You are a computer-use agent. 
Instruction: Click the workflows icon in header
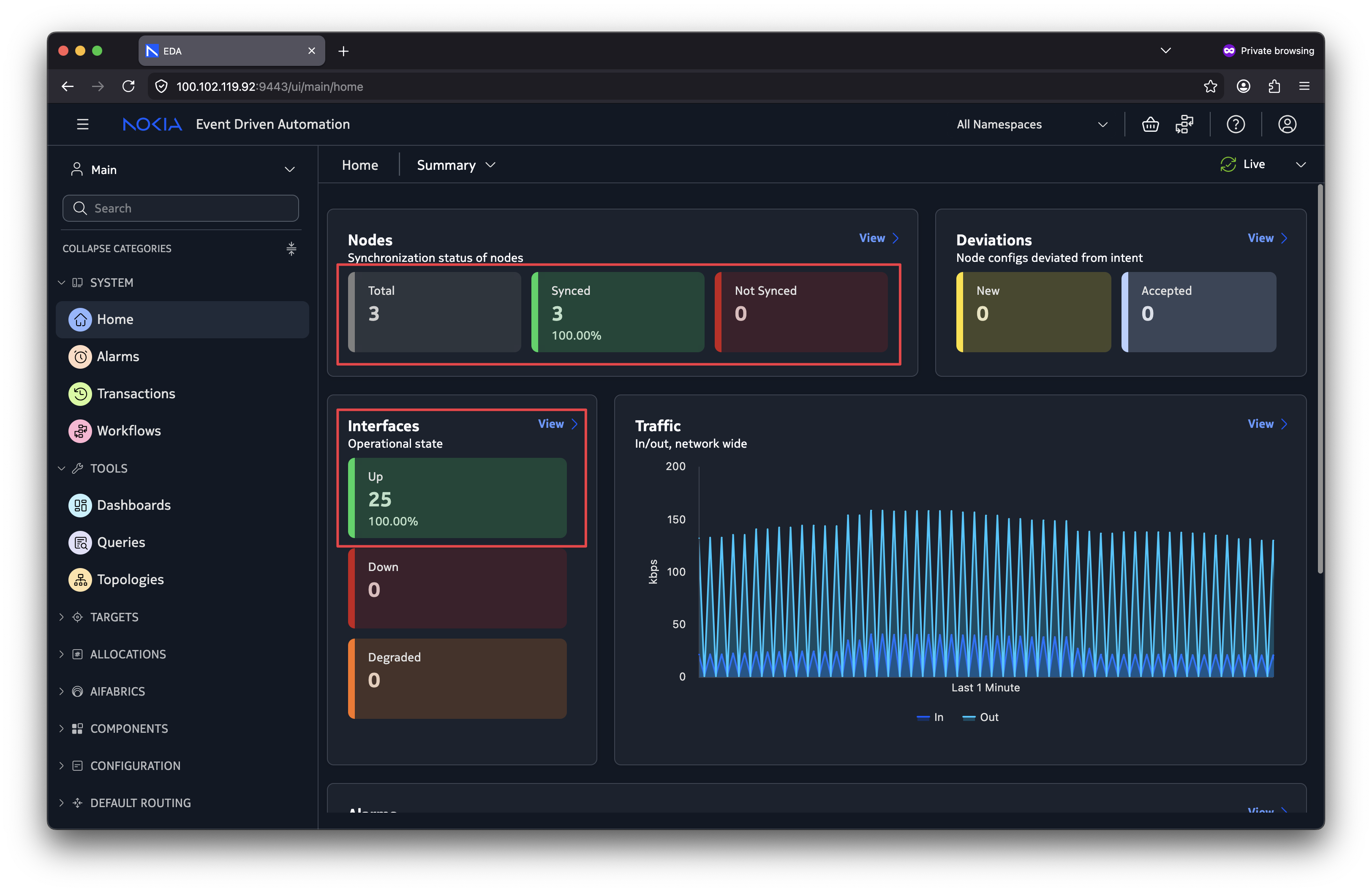tap(1184, 124)
